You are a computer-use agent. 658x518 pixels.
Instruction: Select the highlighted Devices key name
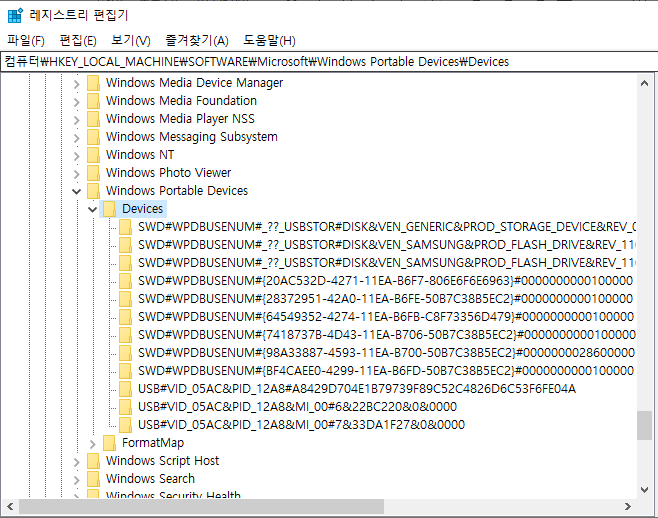143,209
